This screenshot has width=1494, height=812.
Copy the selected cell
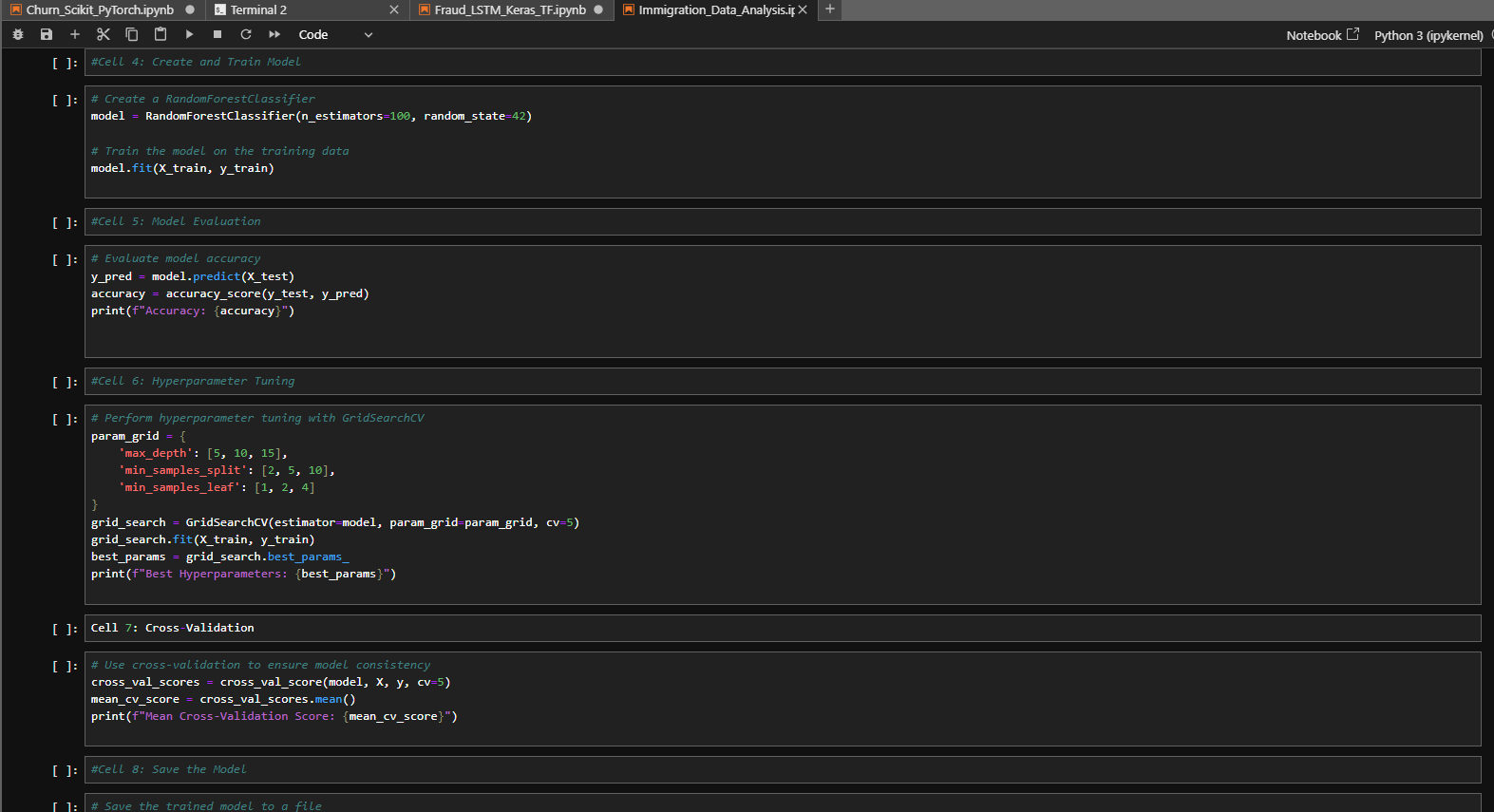pyautogui.click(x=132, y=34)
